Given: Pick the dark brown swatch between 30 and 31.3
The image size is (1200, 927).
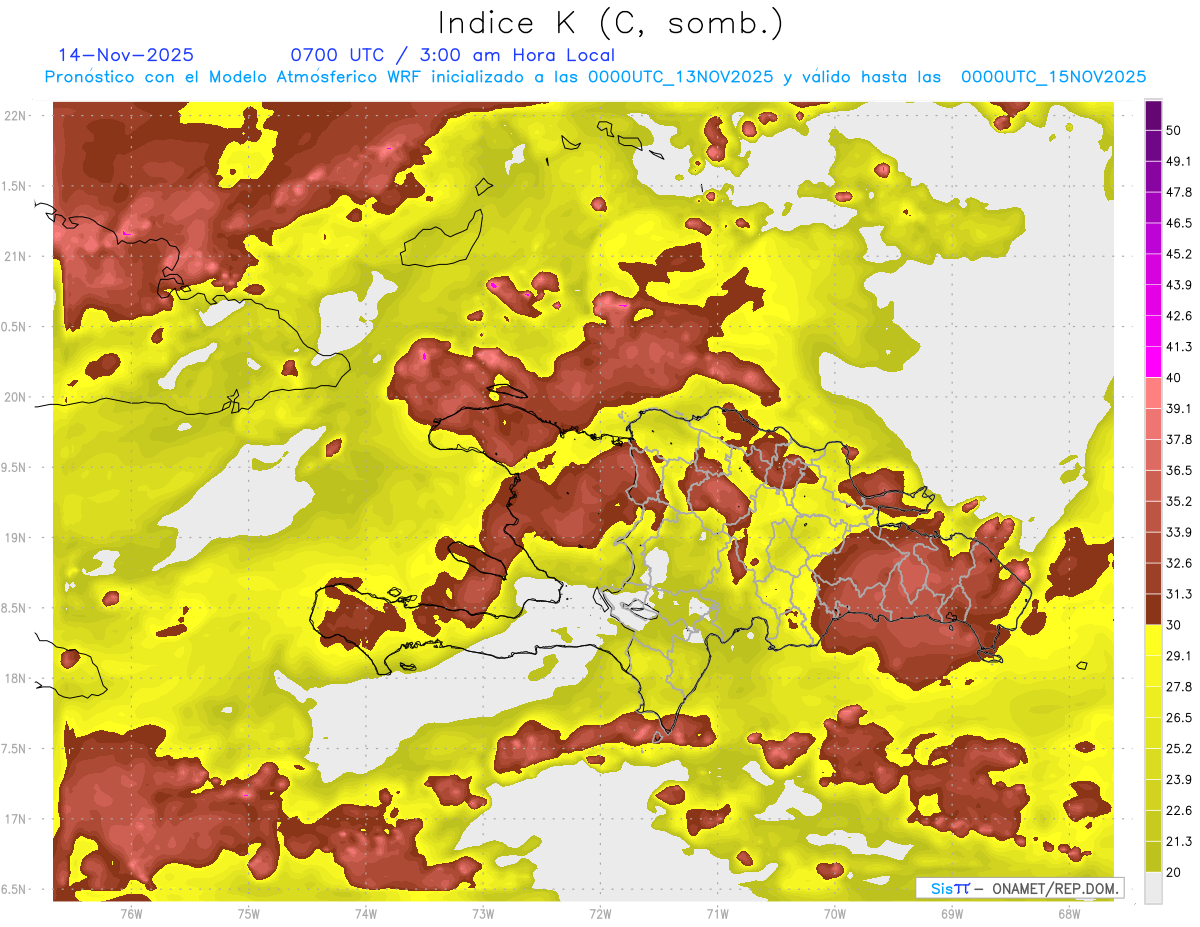Looking at the screenshot, I should point(1153,610).
